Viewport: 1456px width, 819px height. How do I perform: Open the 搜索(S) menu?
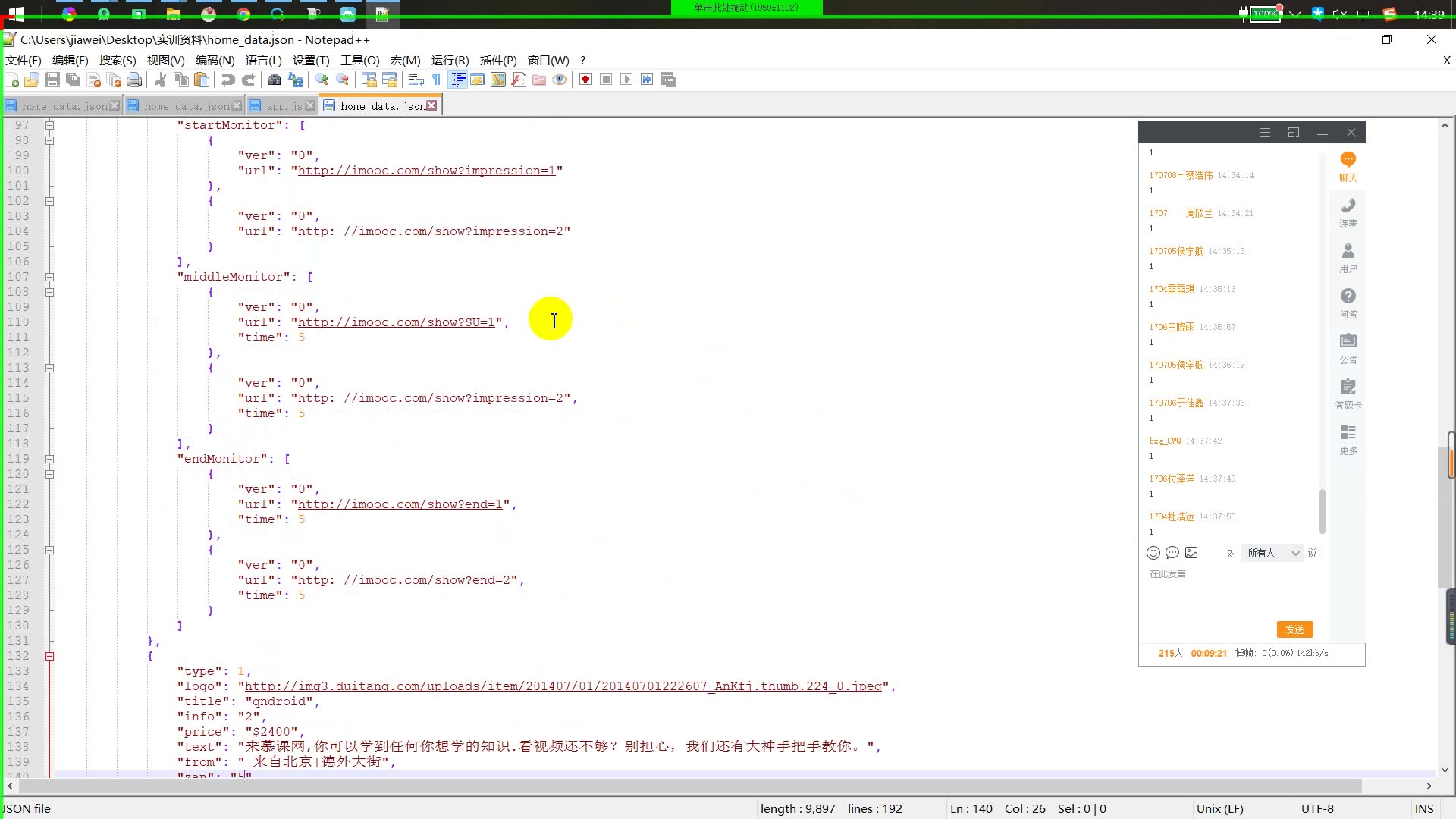[x=118, y=60]
